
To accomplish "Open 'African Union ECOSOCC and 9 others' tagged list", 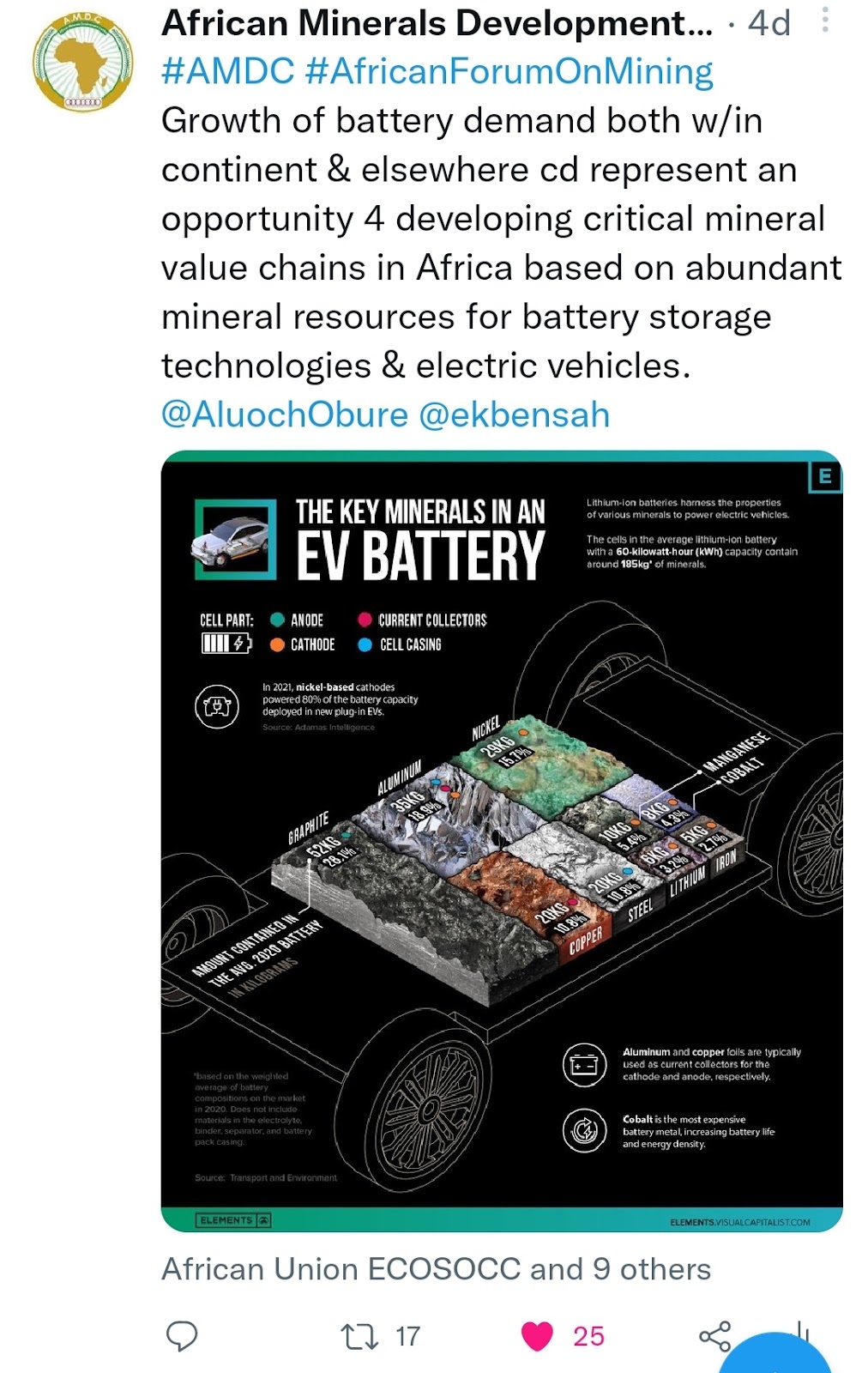I will pyautogui.click(x=437, y=1269).
